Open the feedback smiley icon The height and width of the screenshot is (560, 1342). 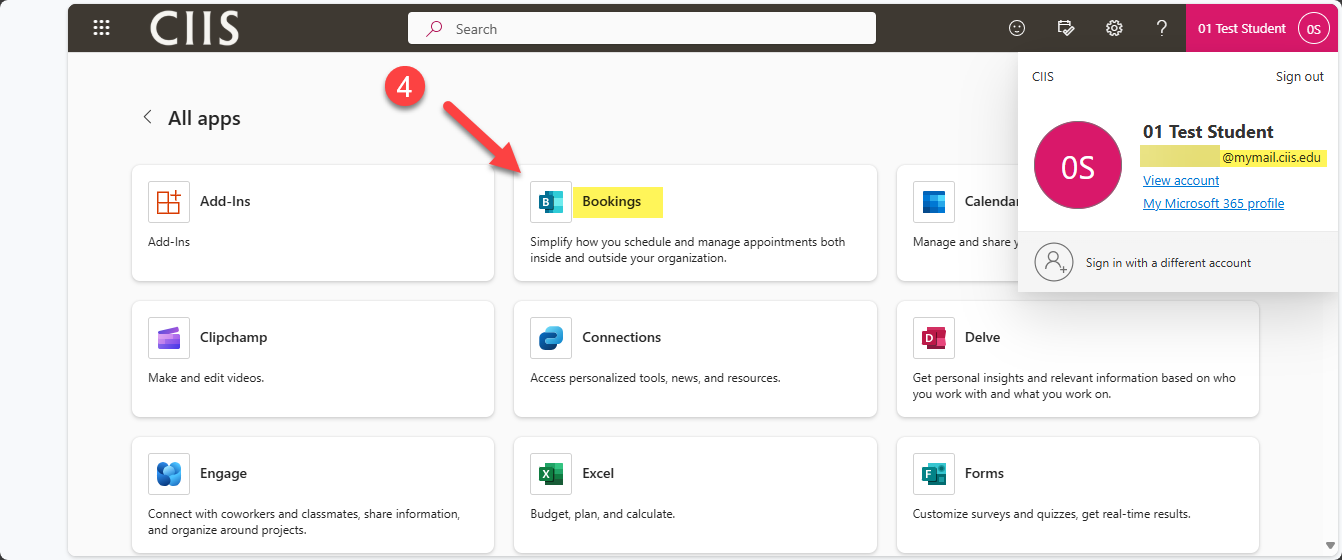[x=1017, y=28]
